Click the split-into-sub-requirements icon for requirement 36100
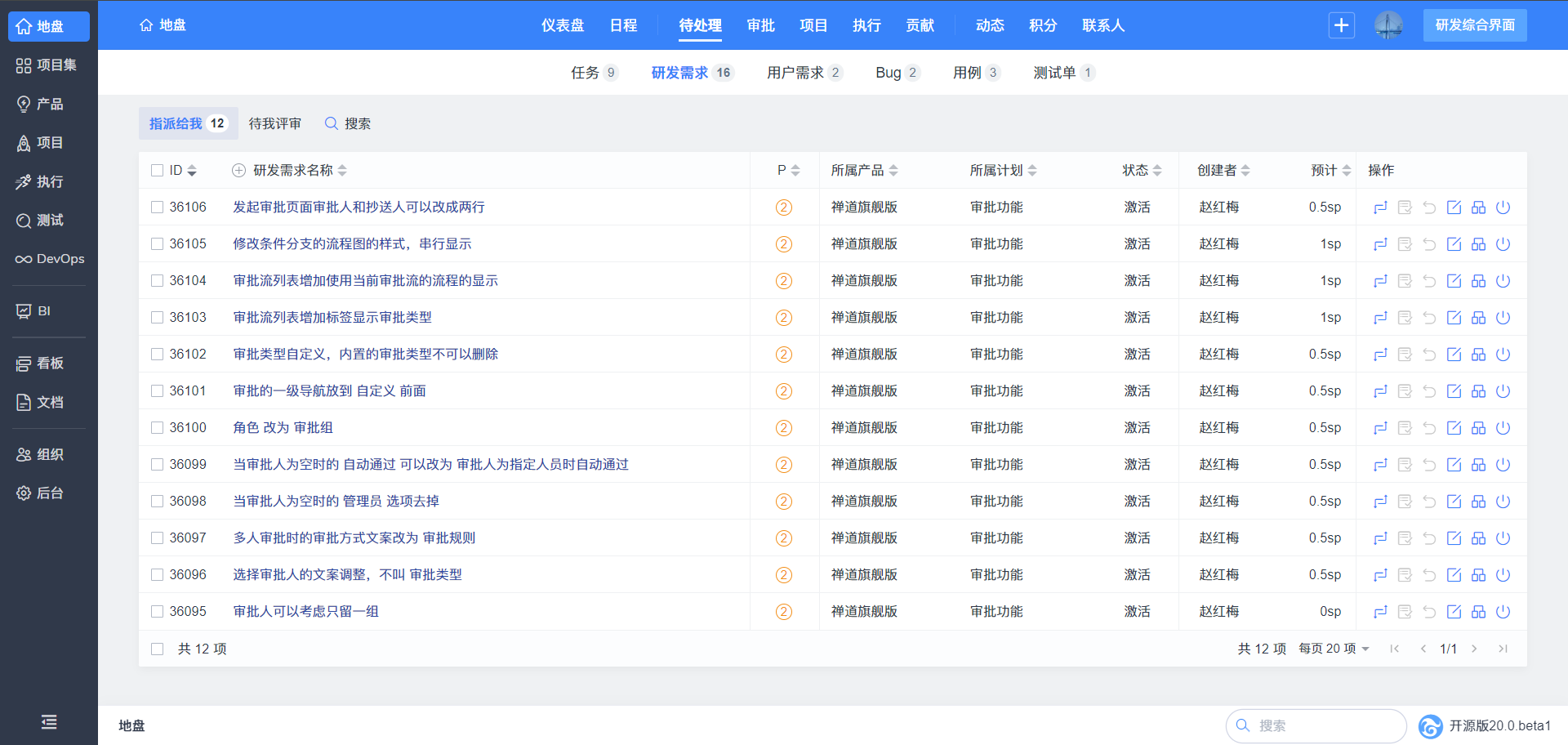 (x=1478, y=428)
